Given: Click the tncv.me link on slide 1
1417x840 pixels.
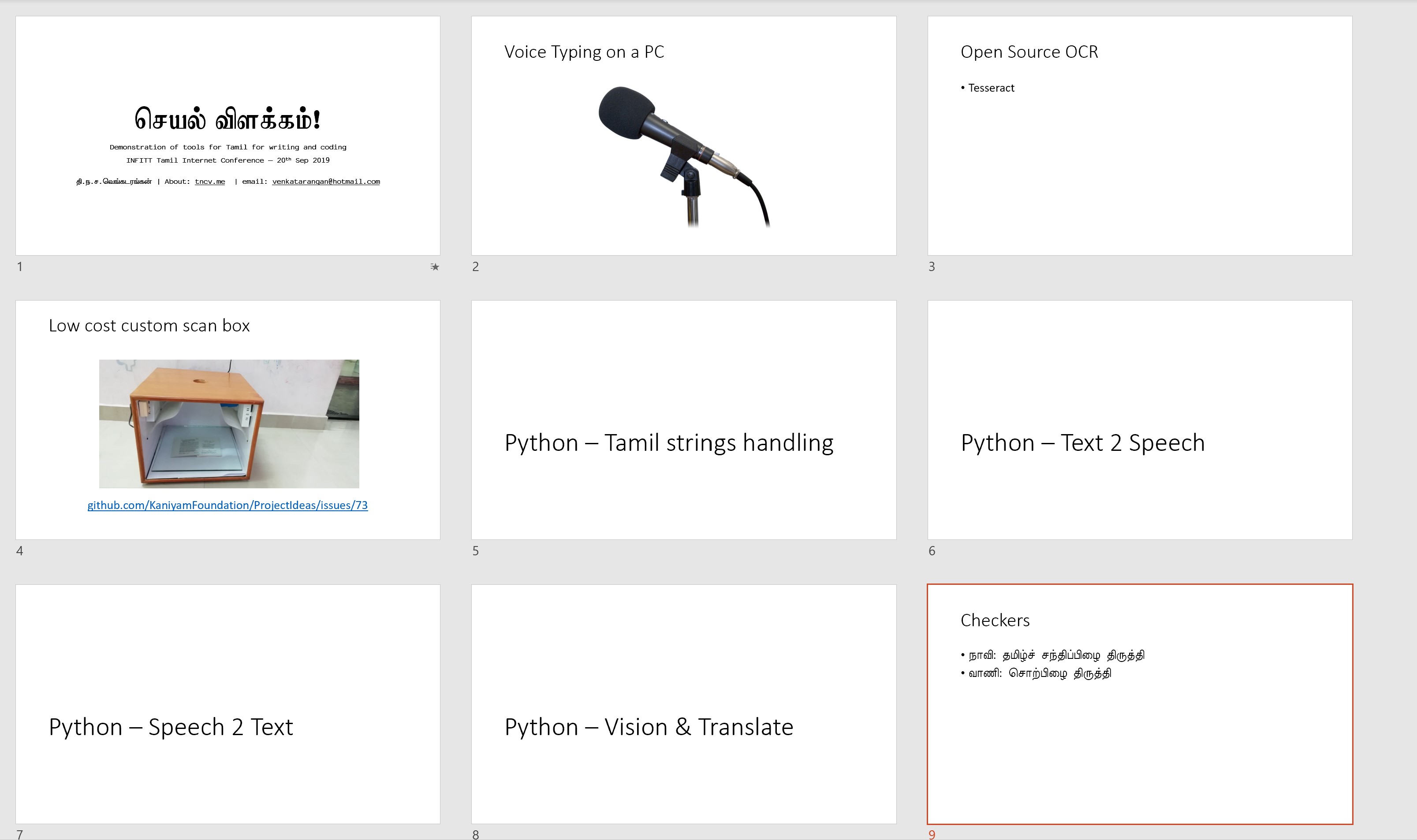Looking at the screenshot, I should click(x=209, y=182).
